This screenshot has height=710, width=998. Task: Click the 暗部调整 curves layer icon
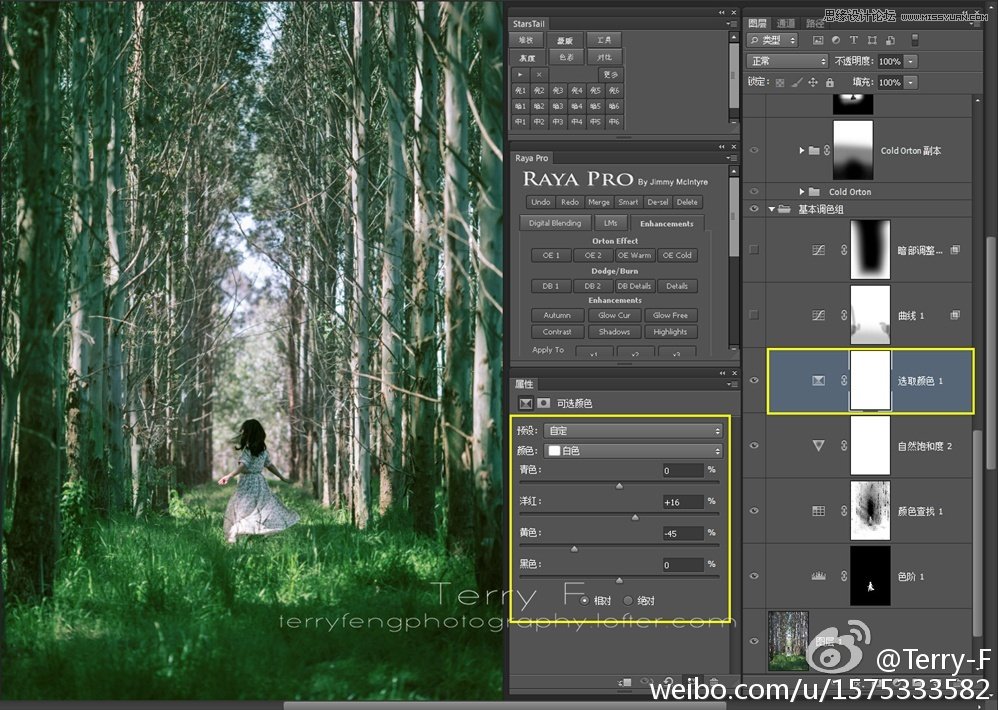[x=819, y=250]
